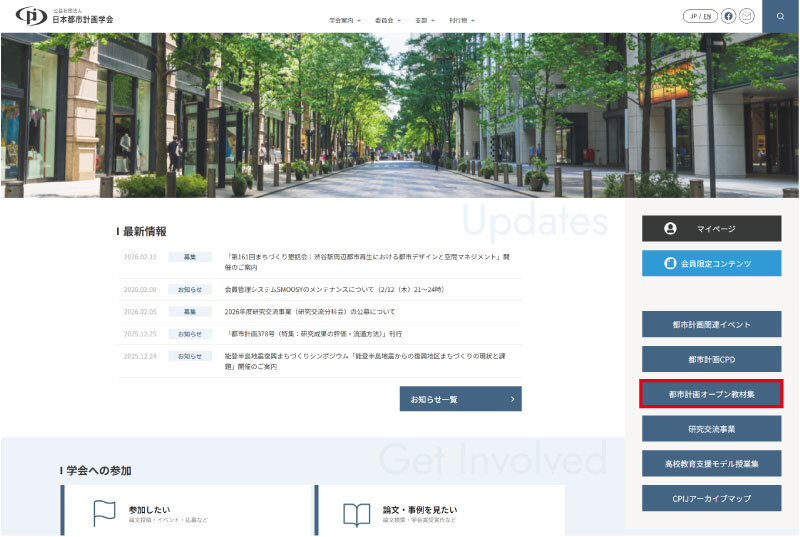Expand the 刊行物 menu
800x537 pixels.
pos(462,20)
